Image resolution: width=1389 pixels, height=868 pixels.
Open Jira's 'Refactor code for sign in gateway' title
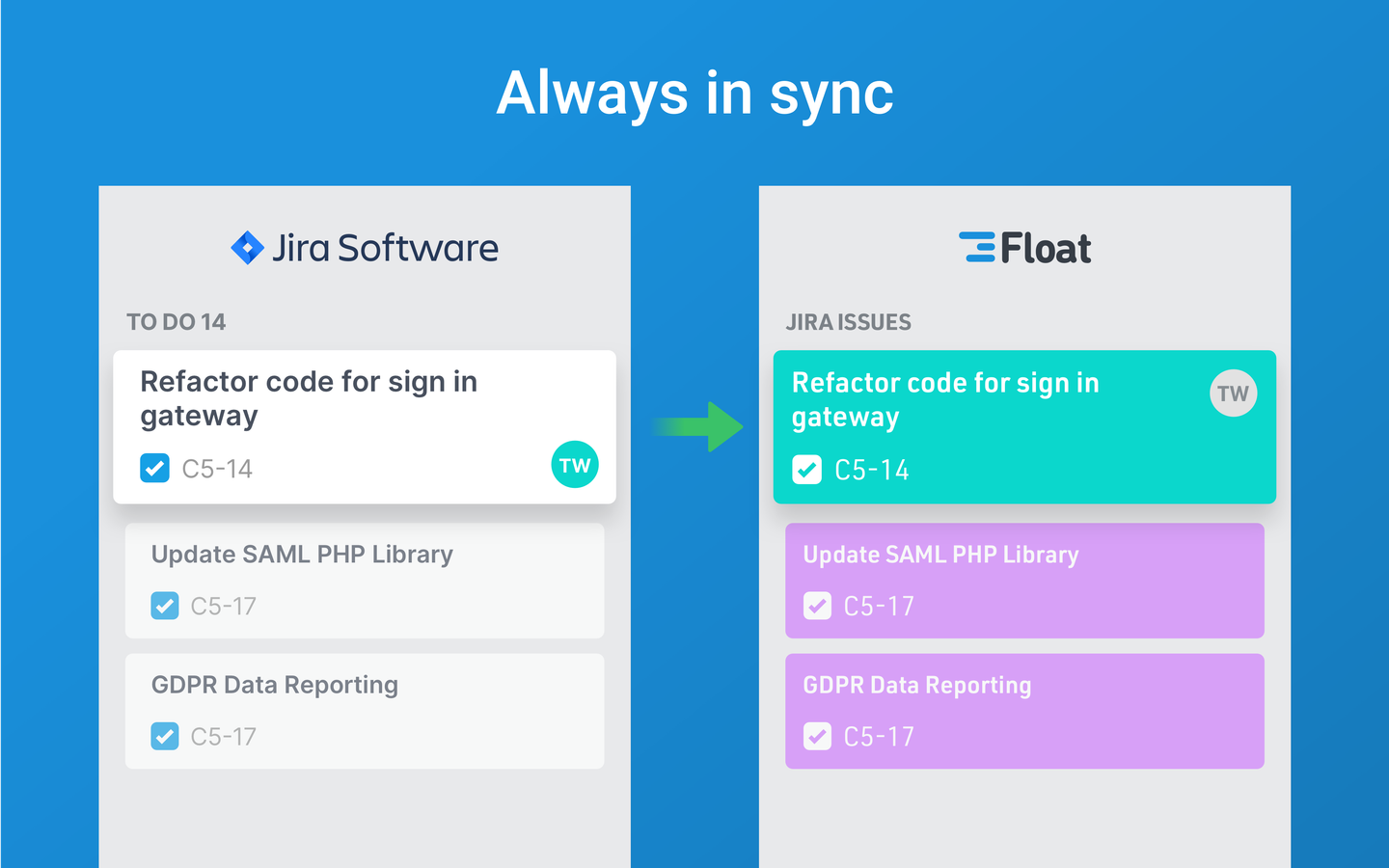[309, 398]
